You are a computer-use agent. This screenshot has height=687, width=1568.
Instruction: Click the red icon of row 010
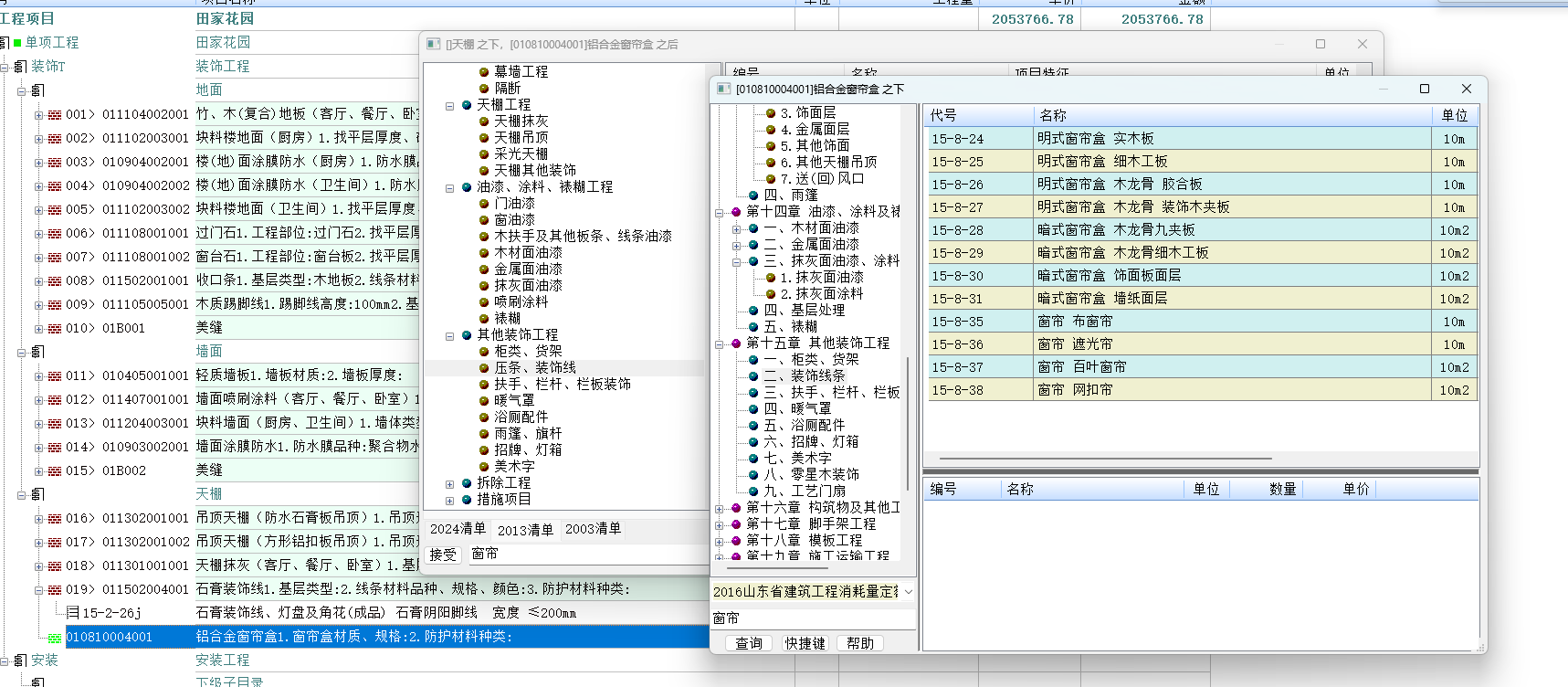55,328
